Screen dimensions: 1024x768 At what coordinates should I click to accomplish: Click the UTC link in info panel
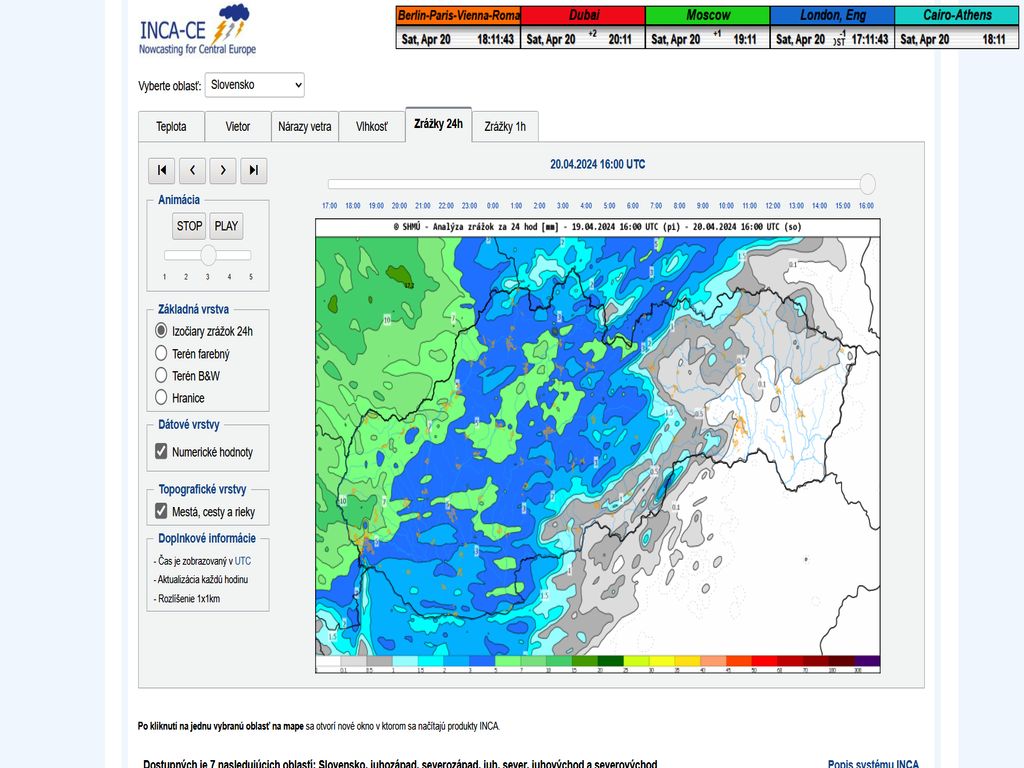243,561
